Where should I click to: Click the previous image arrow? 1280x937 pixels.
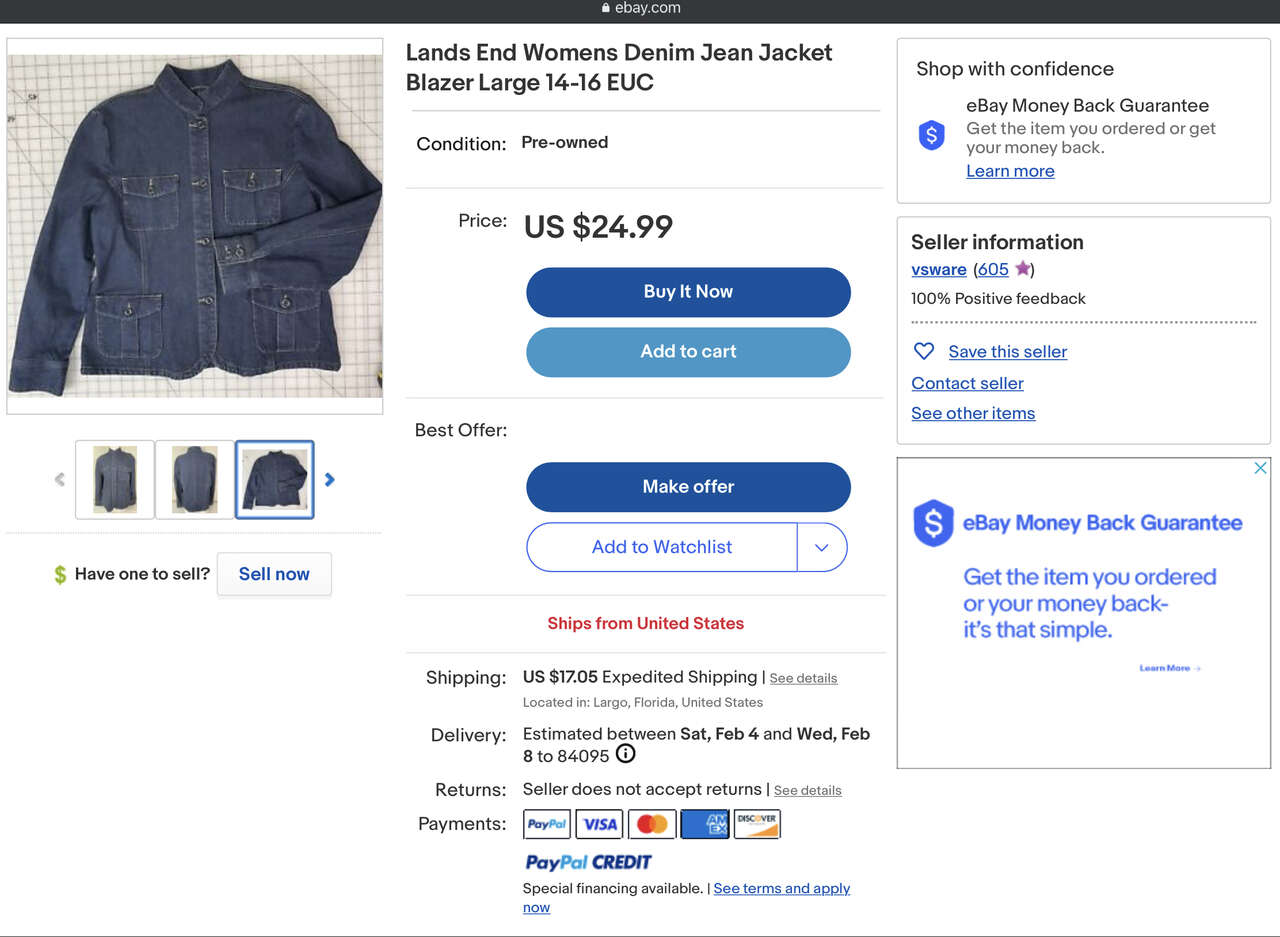tap(60, 480)
